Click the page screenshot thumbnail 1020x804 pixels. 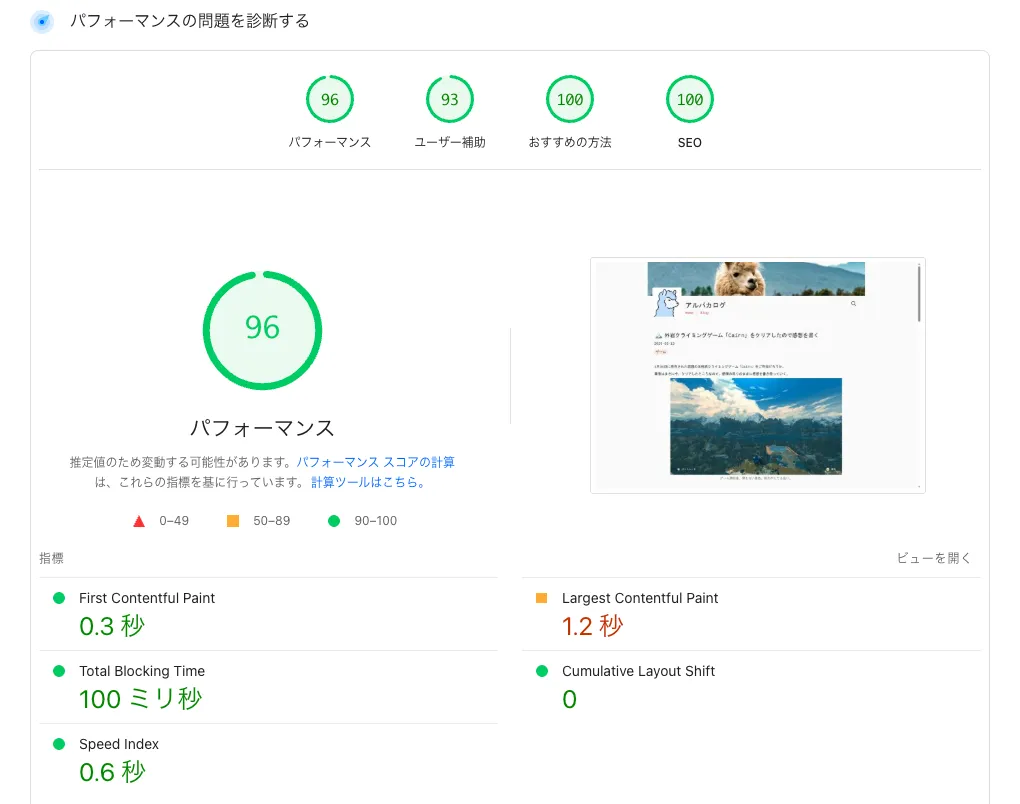(x=758, y=375)
